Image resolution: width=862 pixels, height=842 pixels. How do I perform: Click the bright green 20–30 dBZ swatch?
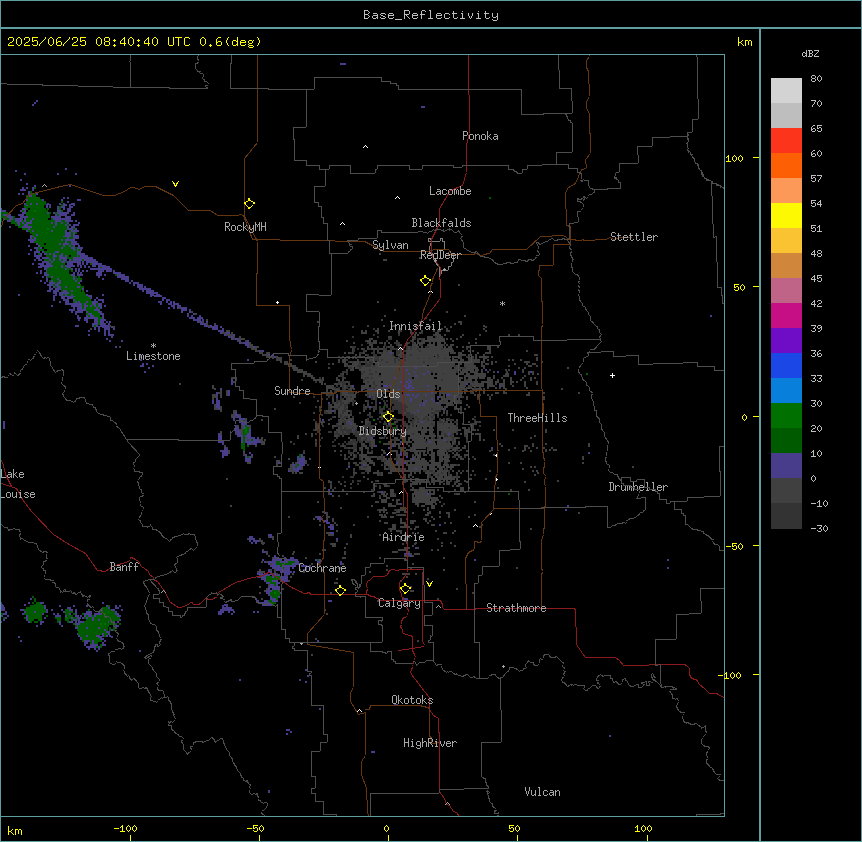pyautogui.click(x=786, y=416)
